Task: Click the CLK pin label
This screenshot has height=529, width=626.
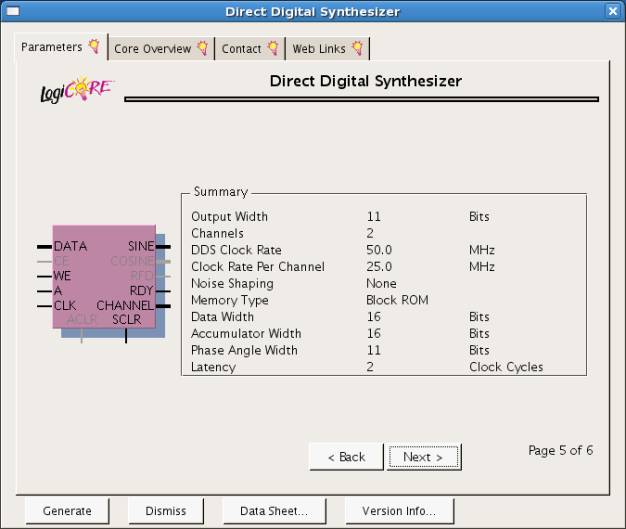Action: tap(65, 306)
